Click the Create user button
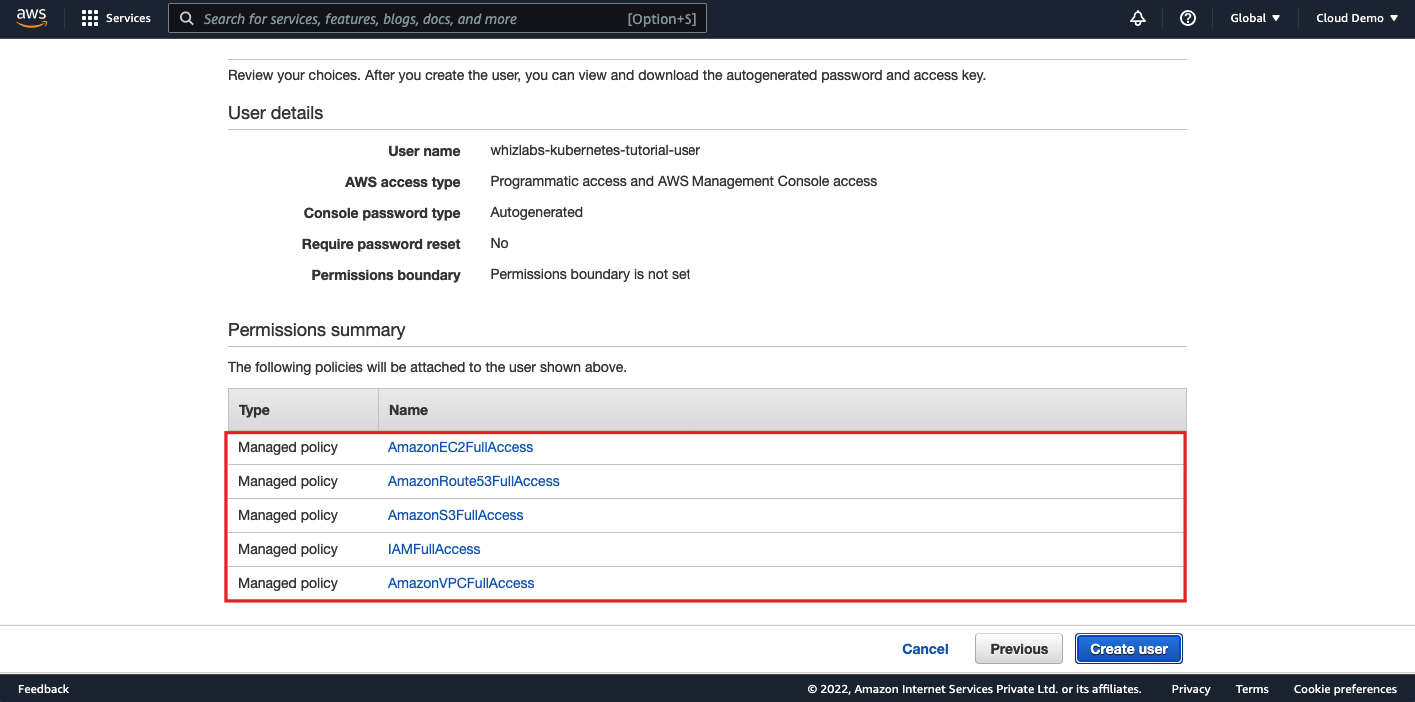 pos(1129,649)
